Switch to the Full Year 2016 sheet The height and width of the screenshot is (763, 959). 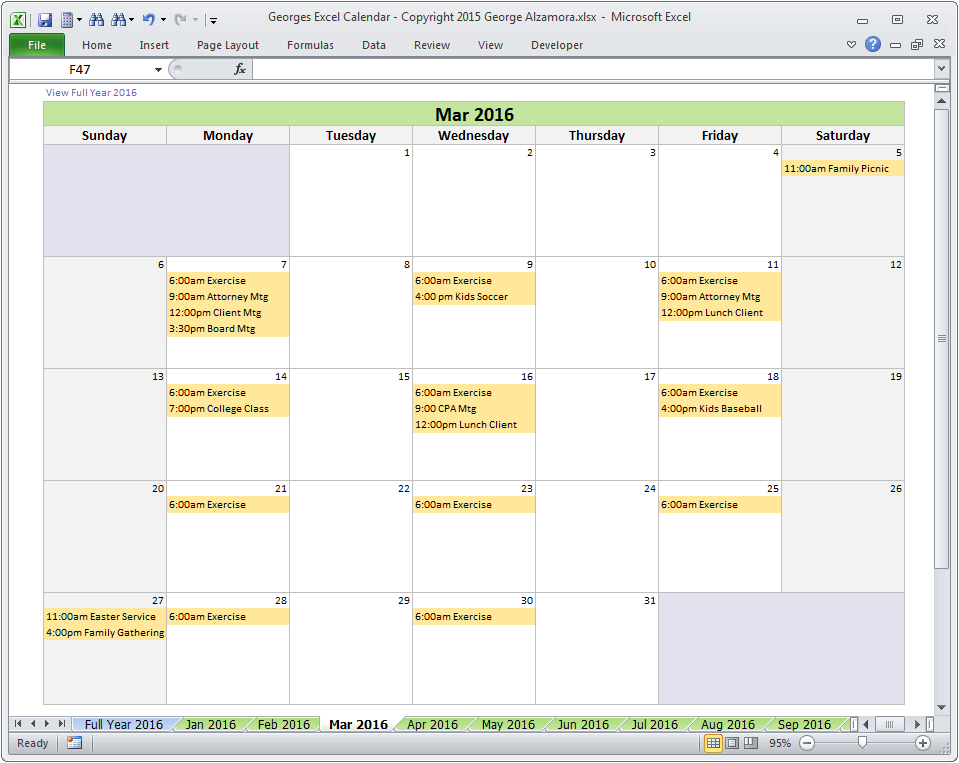124,724
